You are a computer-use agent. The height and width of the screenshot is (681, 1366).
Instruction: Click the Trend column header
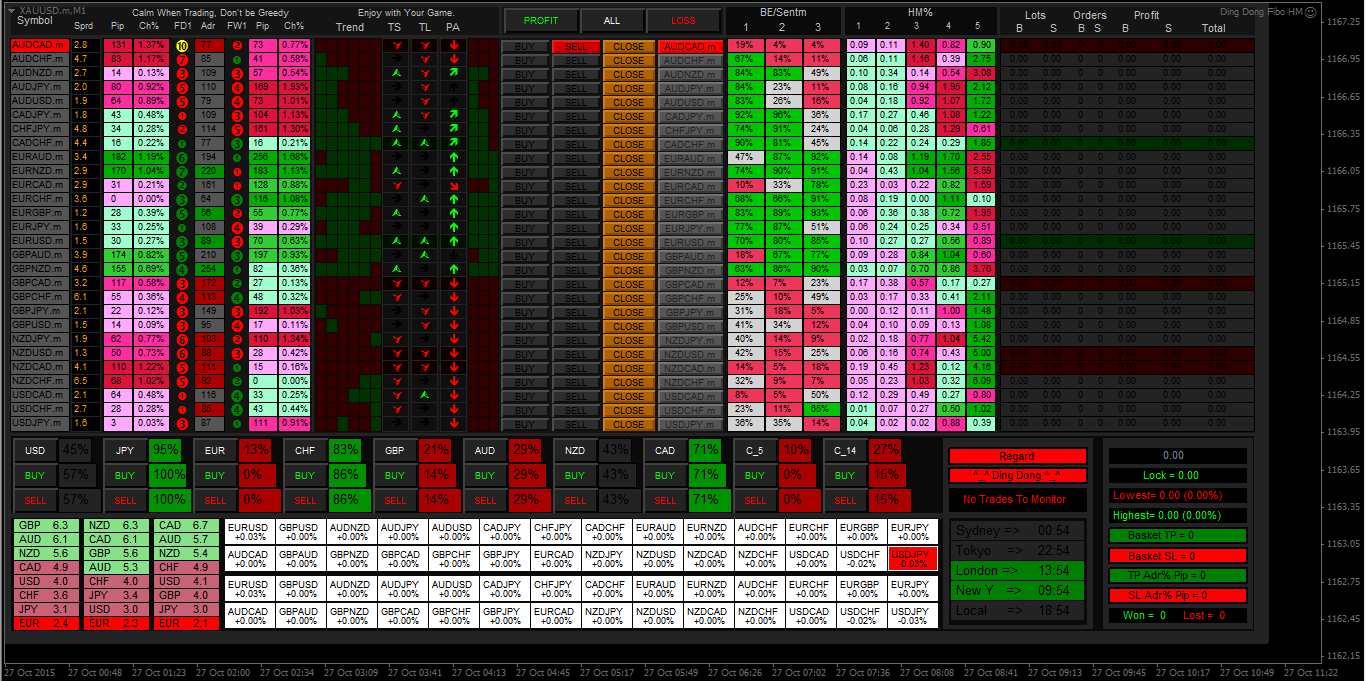click(350, 27)
